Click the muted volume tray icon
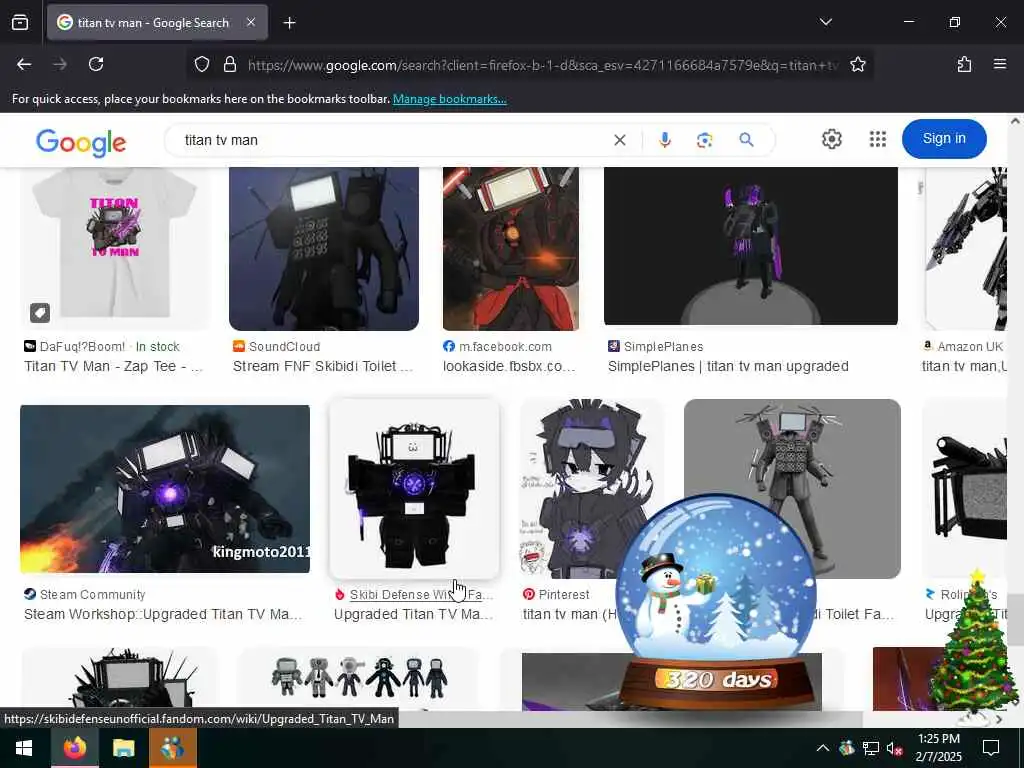Viewport: 1024px width, 768px height. (x=894, y=748)
